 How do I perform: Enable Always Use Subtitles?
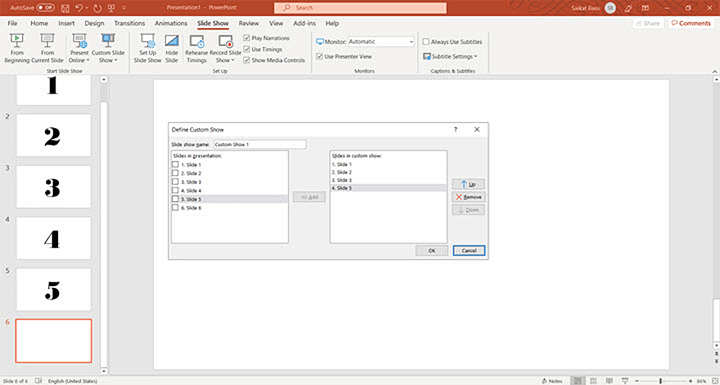(x=426, y=42)
